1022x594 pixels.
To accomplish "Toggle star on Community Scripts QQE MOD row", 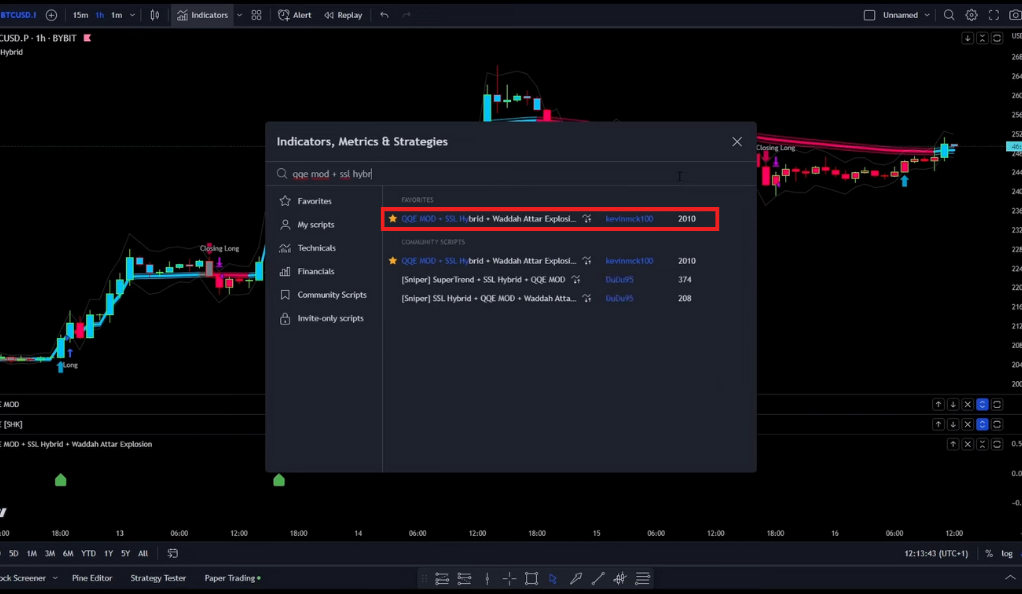I will pyautogui.click(x=392, y=261).
